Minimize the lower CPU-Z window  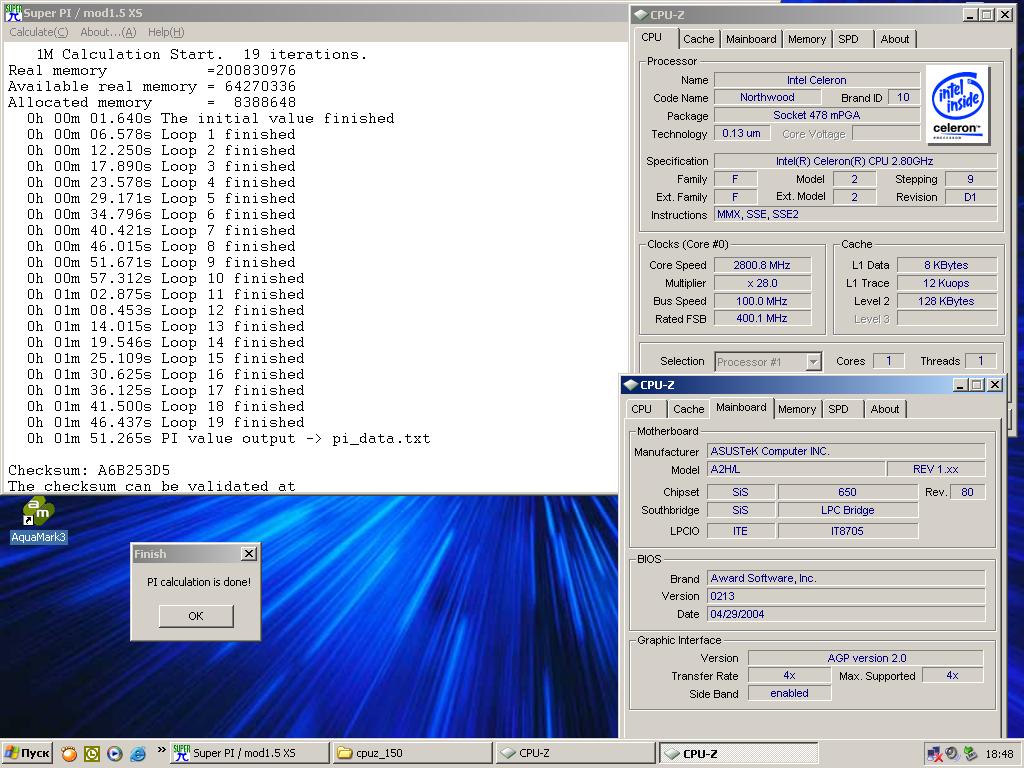click(960, 385)
